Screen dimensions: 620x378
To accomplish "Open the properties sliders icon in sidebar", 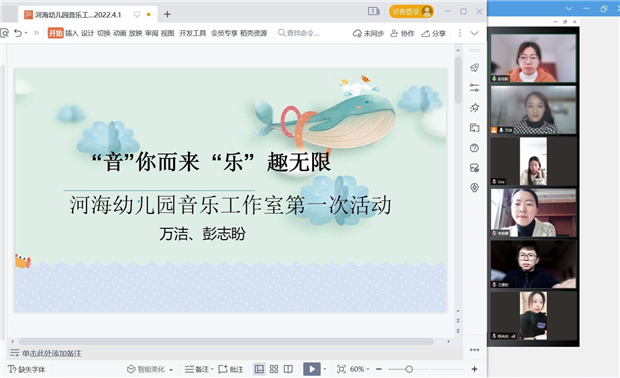I will [474, 88].
